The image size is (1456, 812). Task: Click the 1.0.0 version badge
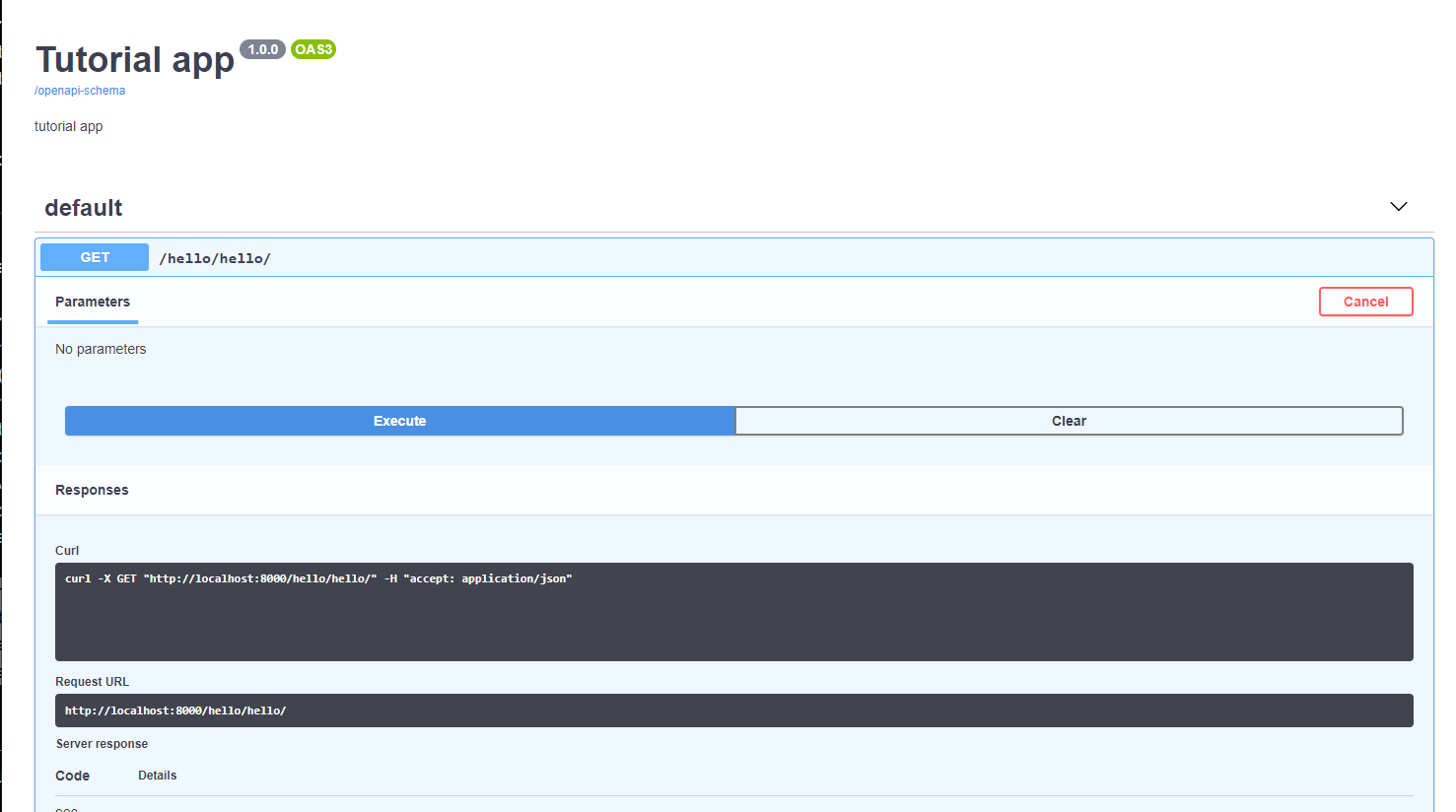click(262, 49)
